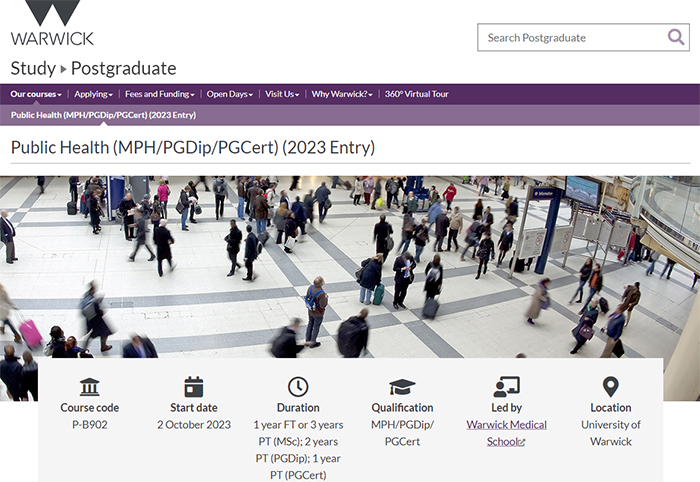Image resolution: width=700 pixels, height=482 pixels.
Task: Click the Qualification graduation cap icon
Action: point(402,387)
